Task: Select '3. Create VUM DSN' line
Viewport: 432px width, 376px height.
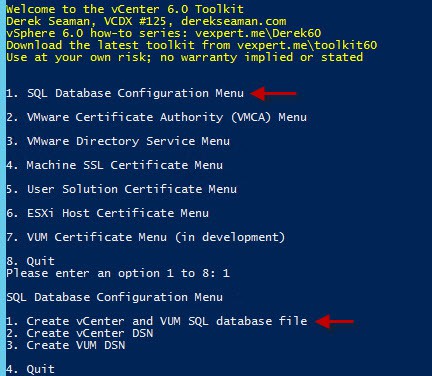Action: click(66, 345)
